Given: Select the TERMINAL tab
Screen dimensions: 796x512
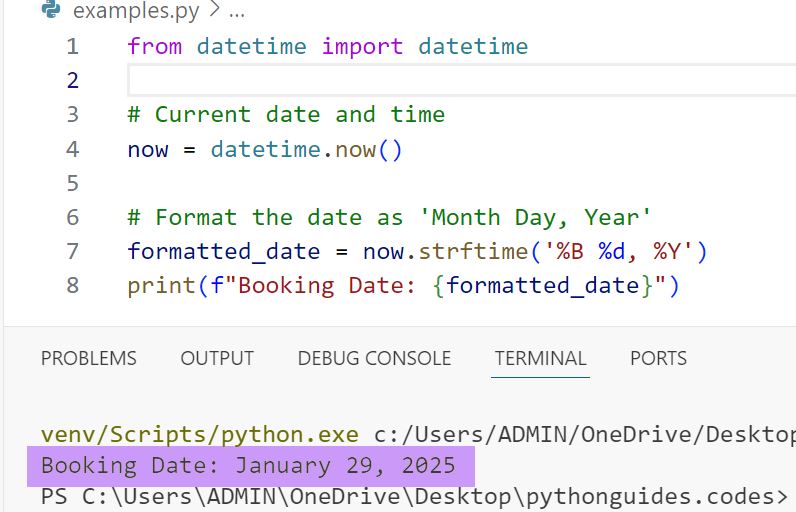Looking at the screenshot, I should click(x=541, y=358).
